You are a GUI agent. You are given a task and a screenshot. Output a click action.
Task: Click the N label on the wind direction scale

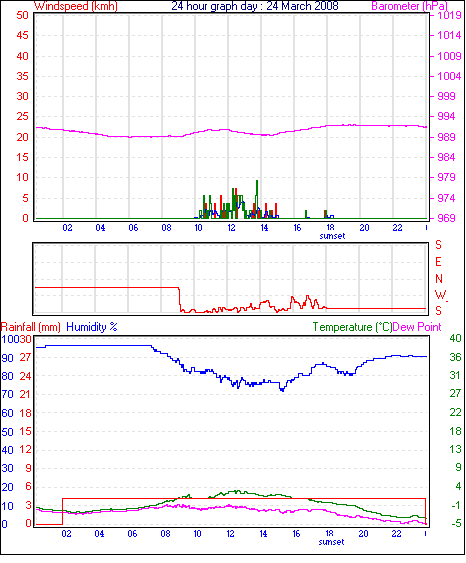click(x=439, y=279)
